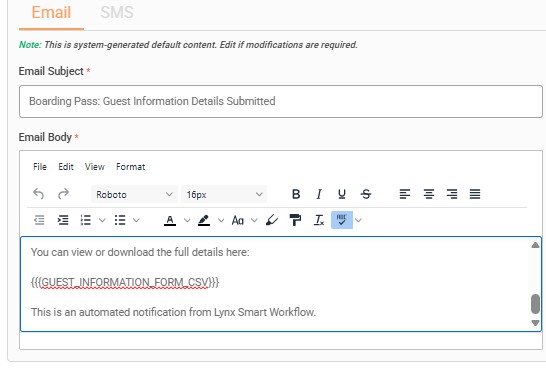This screenshot has width=546, height=370.
Task: Decrease indent of the paragraph
Action: [x=39, y=220]
